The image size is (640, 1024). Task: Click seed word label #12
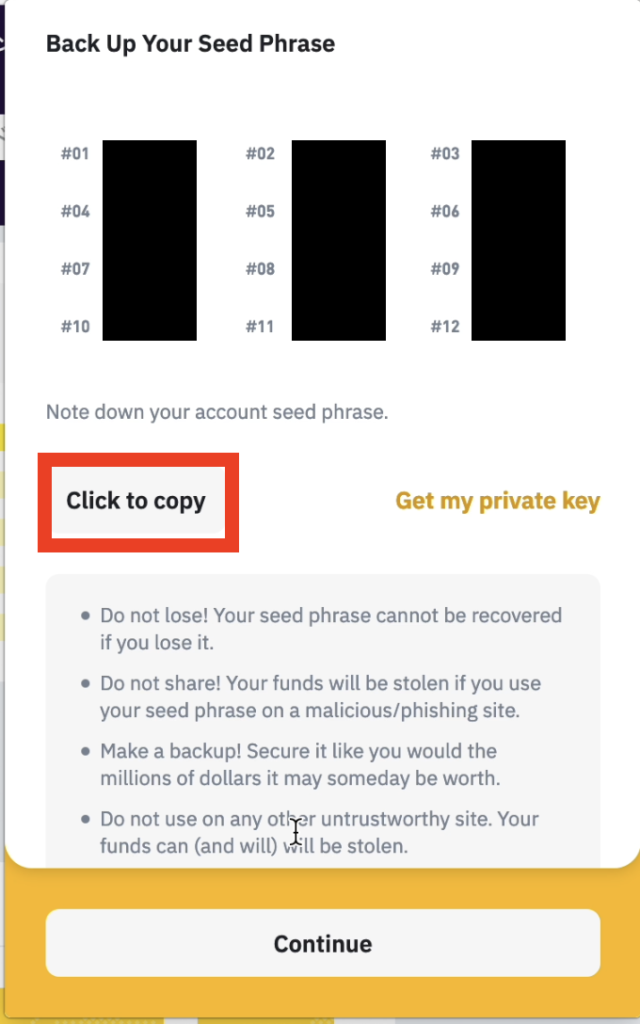tap(445, 327)
